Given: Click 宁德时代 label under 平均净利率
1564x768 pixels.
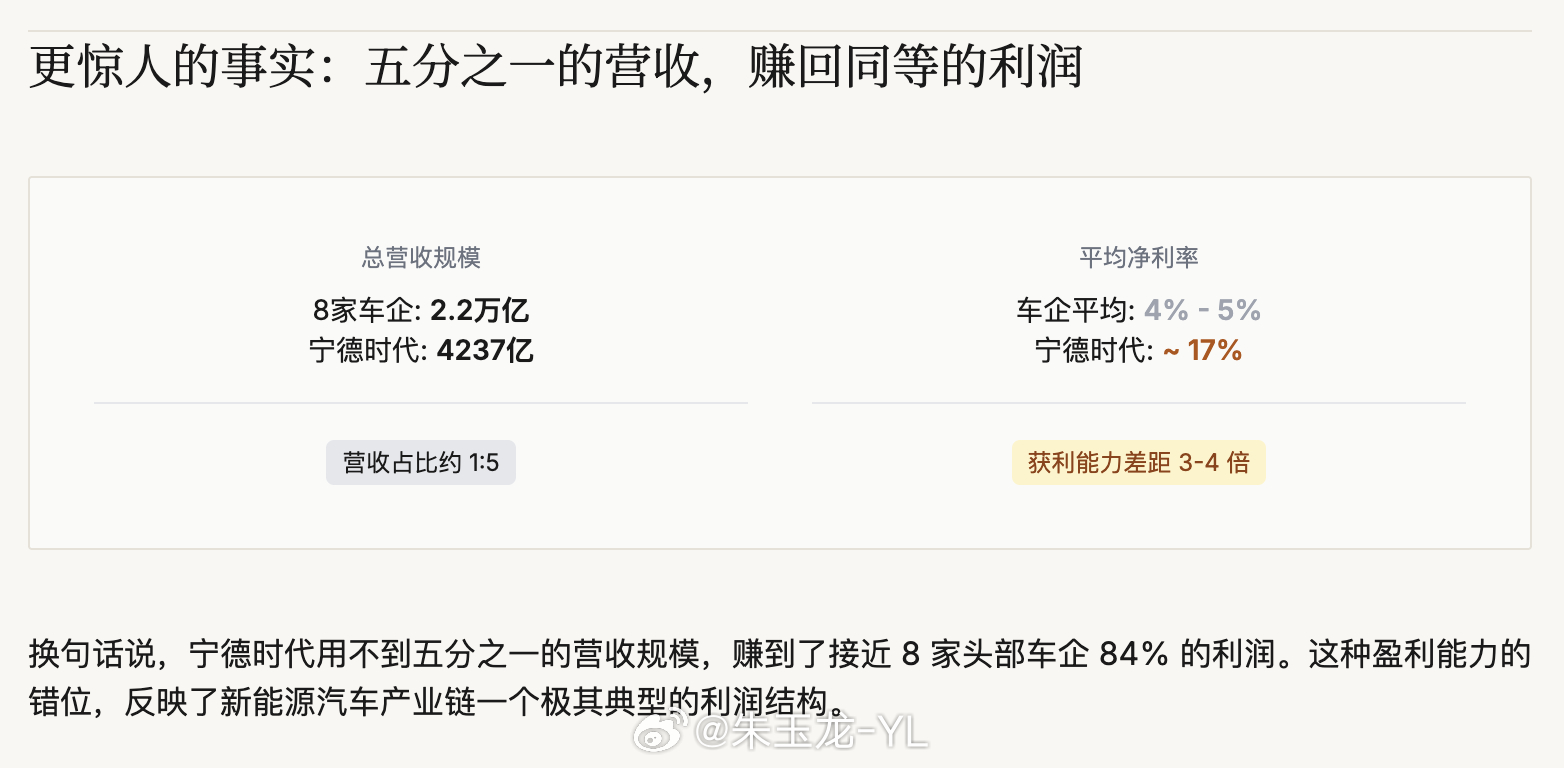Looking at the screenshot, I should click(1093, 351).
